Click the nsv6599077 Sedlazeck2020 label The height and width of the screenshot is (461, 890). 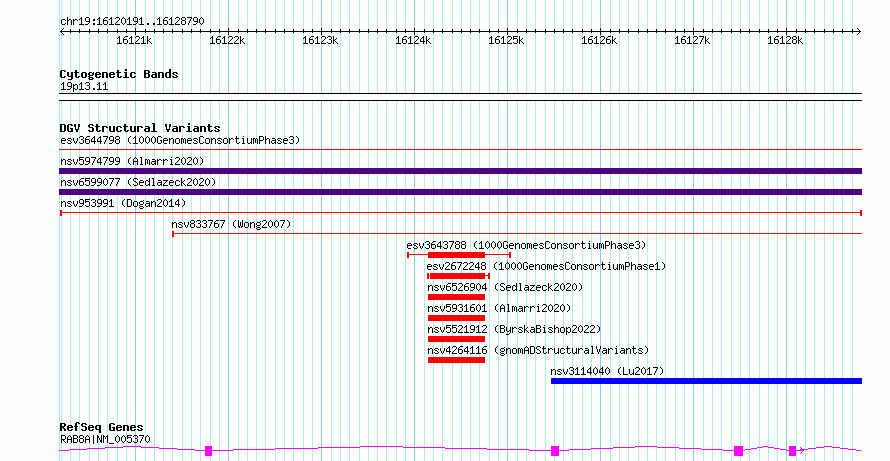pyautogui.click(x=137, y=182)
